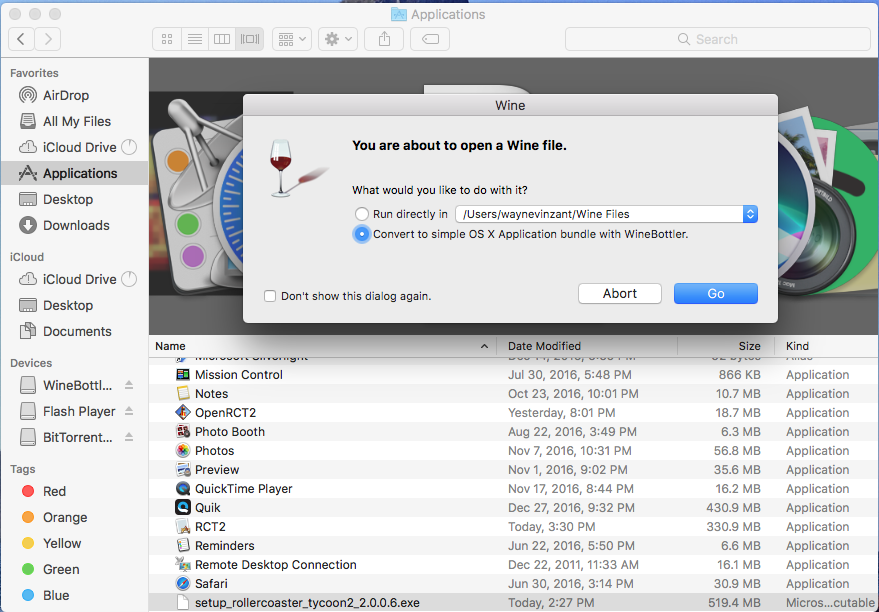Switch Finder to icon view
This screenshot has width=879, height=612.
pos(166,39)
